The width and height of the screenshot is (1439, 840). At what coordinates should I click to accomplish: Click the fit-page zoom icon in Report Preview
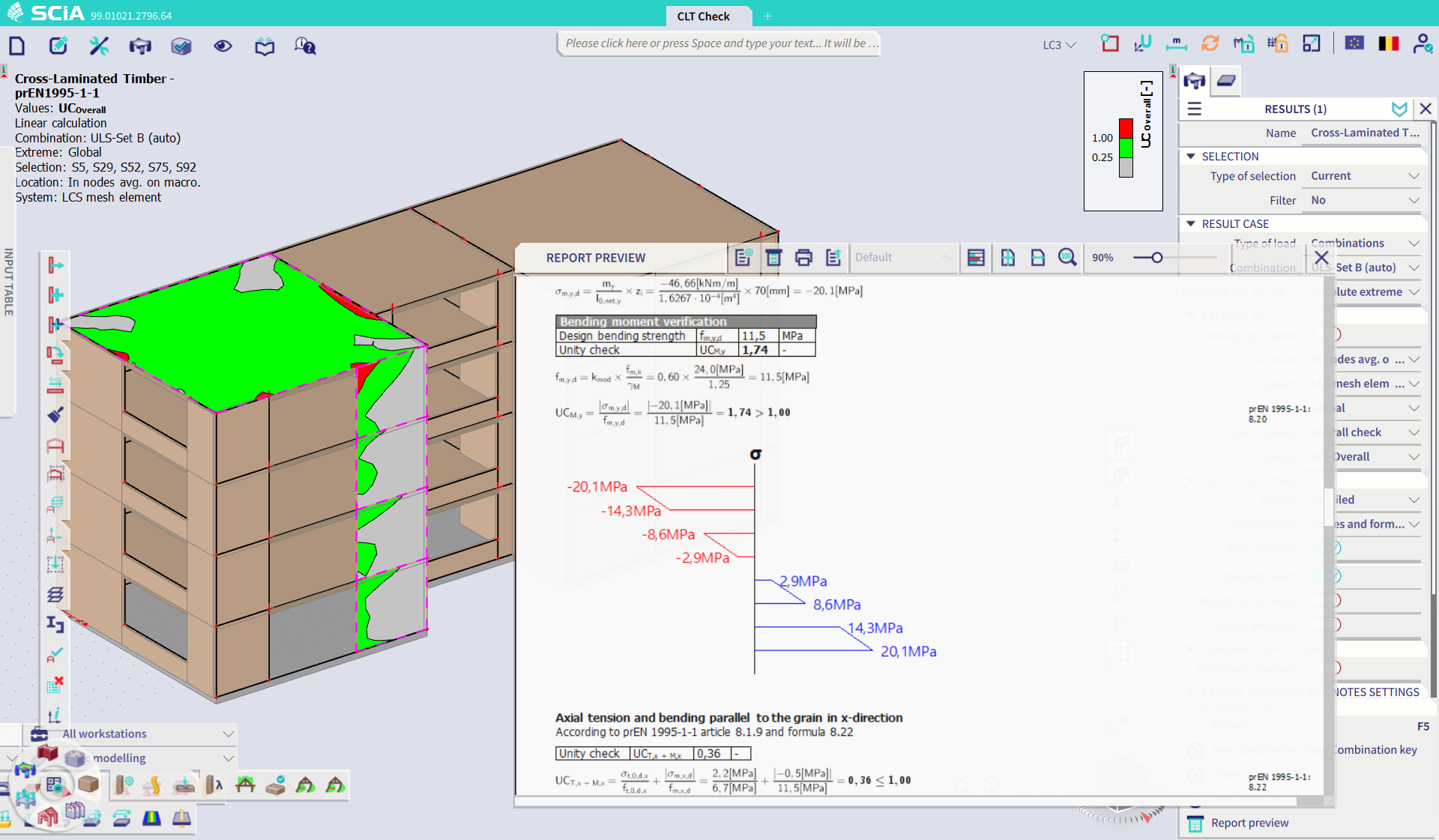(1007, 257)
